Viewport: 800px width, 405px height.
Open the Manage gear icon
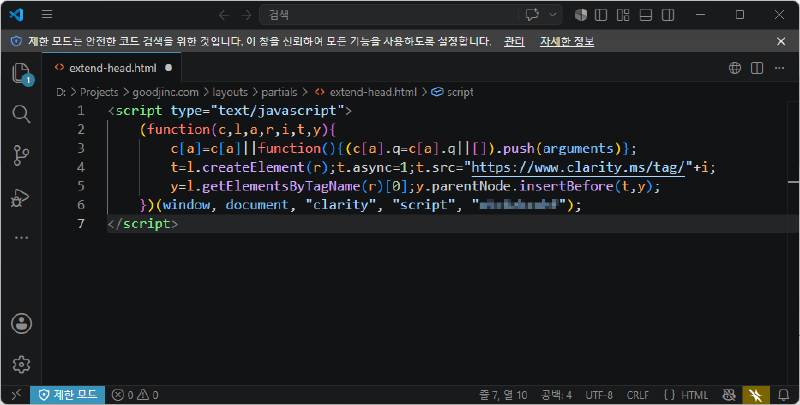[x=21, y=364]
